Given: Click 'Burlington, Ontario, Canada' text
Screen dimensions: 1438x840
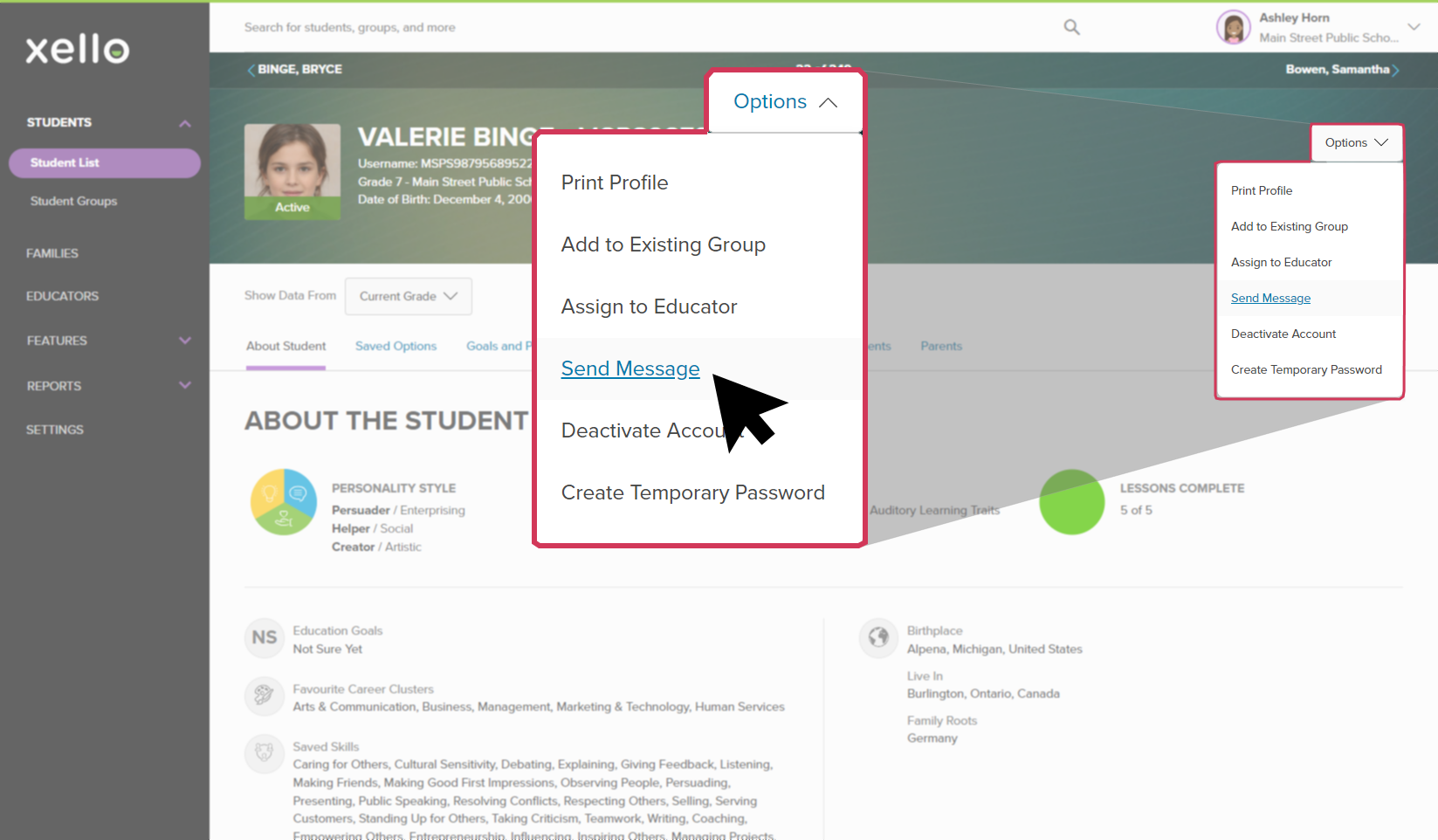Looking at the screenshot, I should 983,694.
